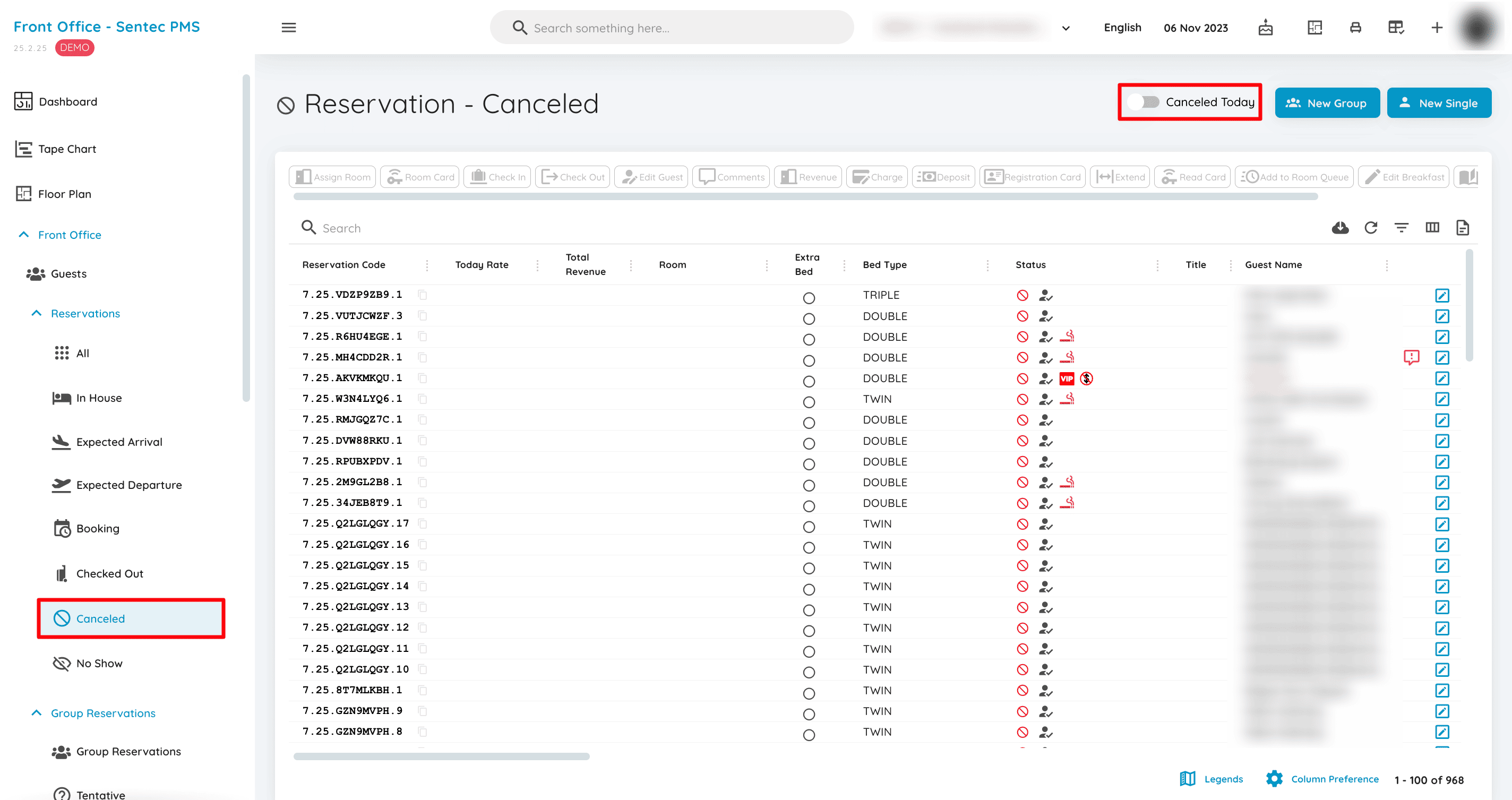Open the property dropdown arrow in the top bar
The width and height of the screenshot is (1512, 800).
pyautogui.click(x=1066, y=28)
